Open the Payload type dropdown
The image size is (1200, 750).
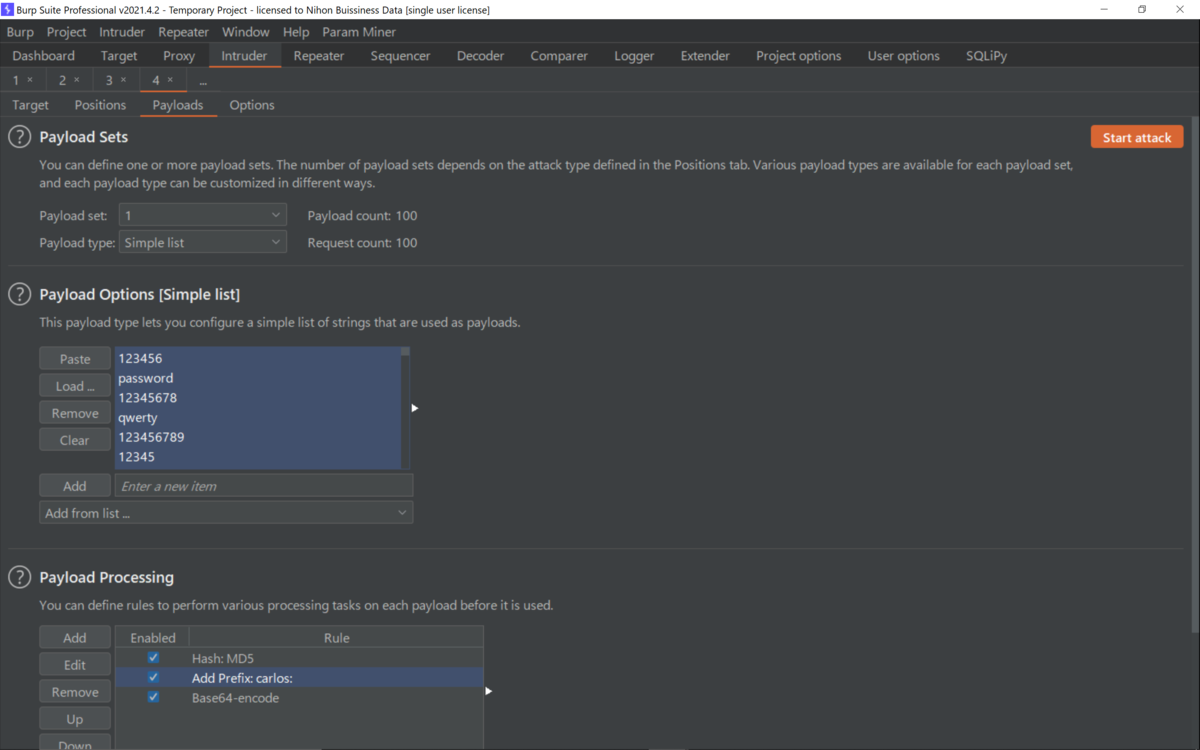point(203,242)
